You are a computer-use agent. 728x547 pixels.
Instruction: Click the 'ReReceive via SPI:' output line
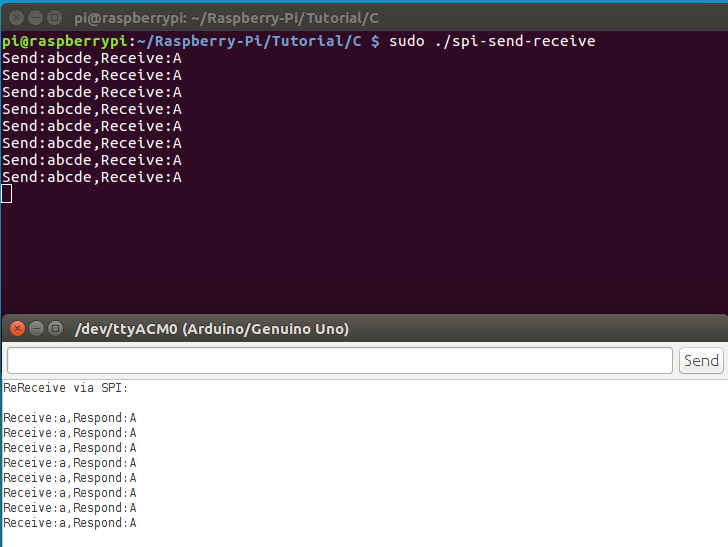[x=66, y=388]
